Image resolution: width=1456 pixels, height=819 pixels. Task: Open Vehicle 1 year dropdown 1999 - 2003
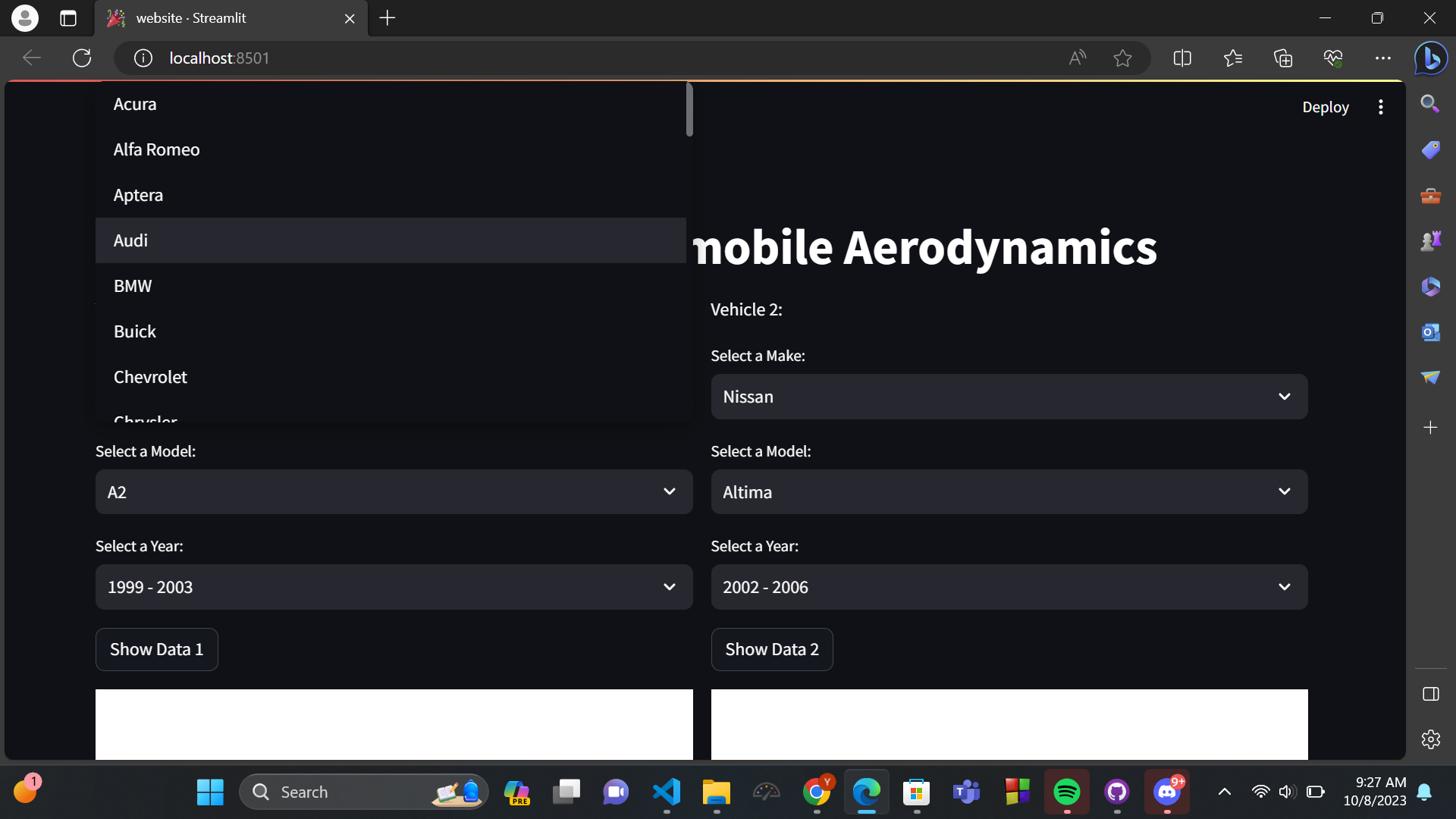[394, 587]
